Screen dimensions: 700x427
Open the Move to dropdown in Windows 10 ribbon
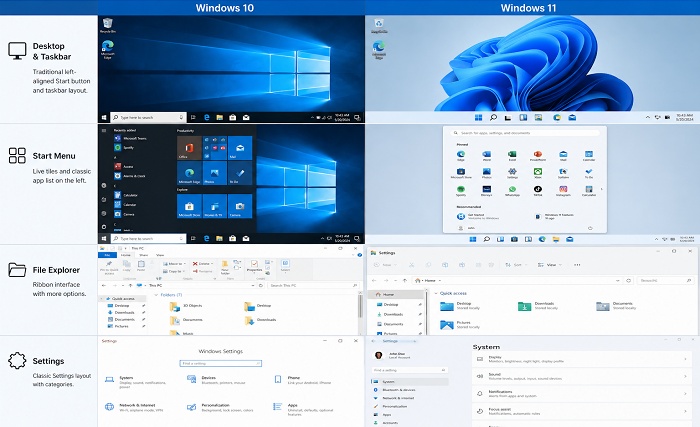(x=173, y=264)
